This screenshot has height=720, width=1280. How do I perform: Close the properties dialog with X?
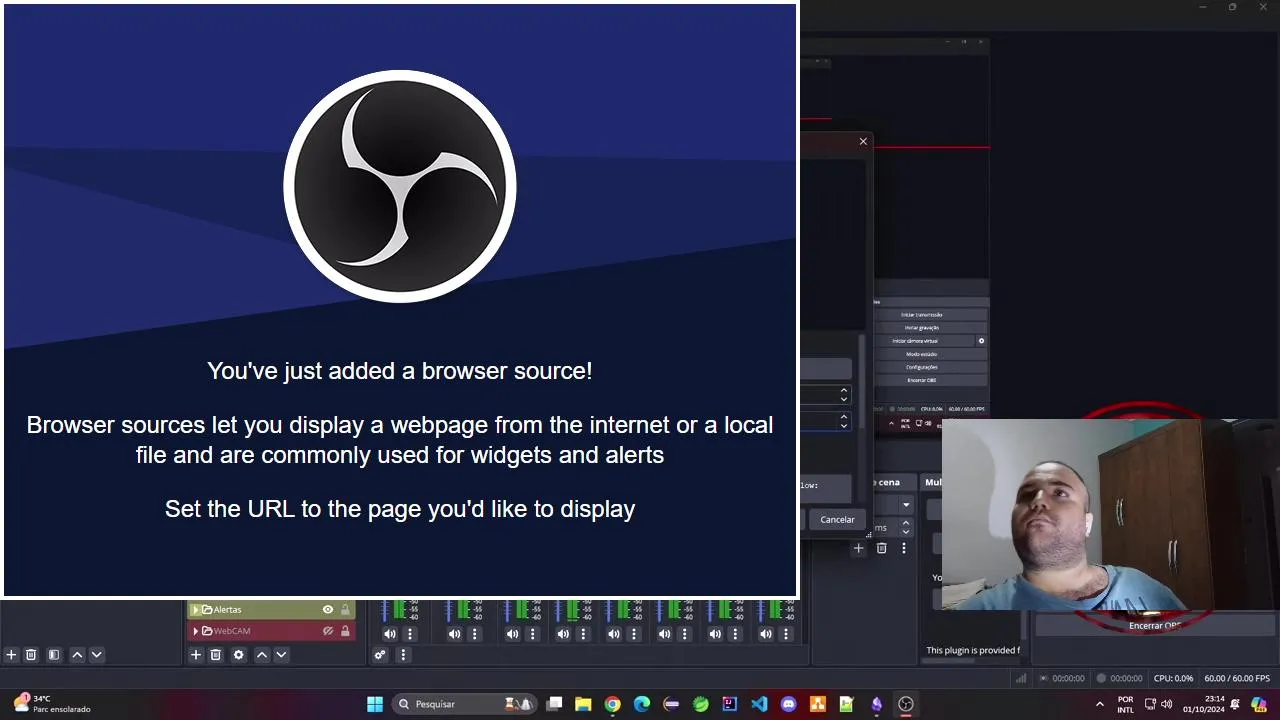click(863, 141)
